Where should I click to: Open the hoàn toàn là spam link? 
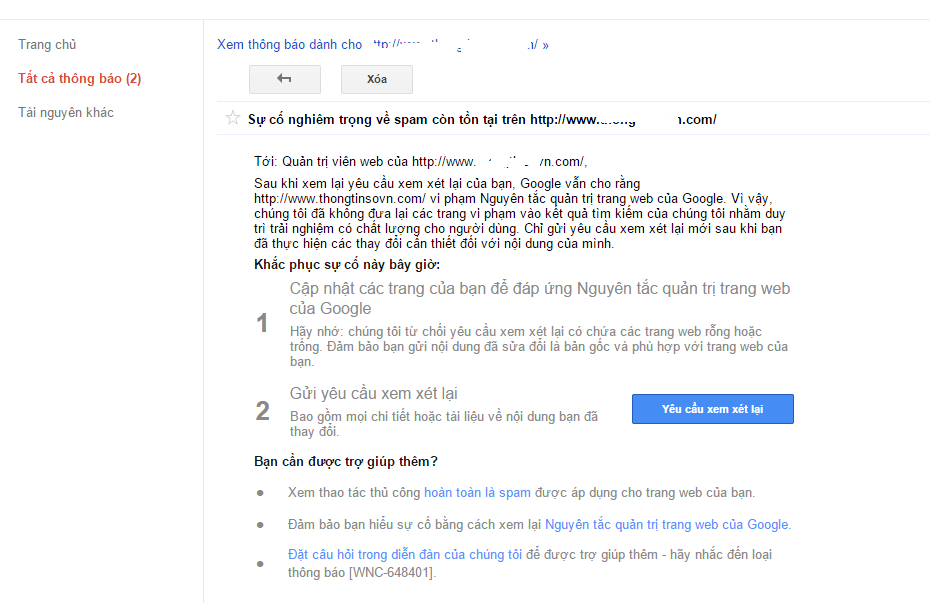point(477,493)
